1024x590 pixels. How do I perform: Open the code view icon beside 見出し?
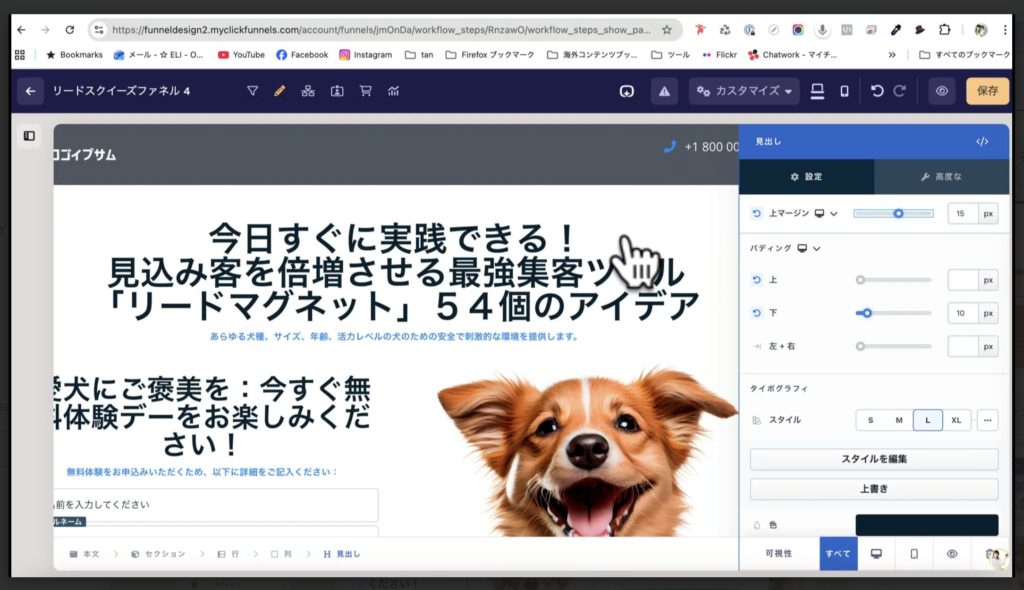(x=983, y=141)
